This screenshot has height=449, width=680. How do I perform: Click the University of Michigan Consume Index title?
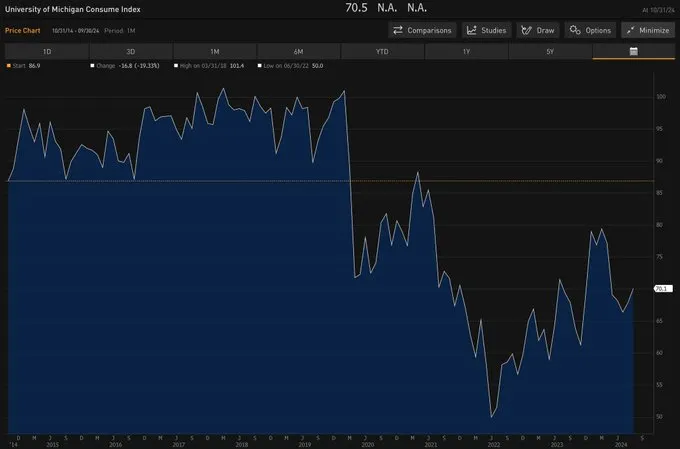[73, 9]
